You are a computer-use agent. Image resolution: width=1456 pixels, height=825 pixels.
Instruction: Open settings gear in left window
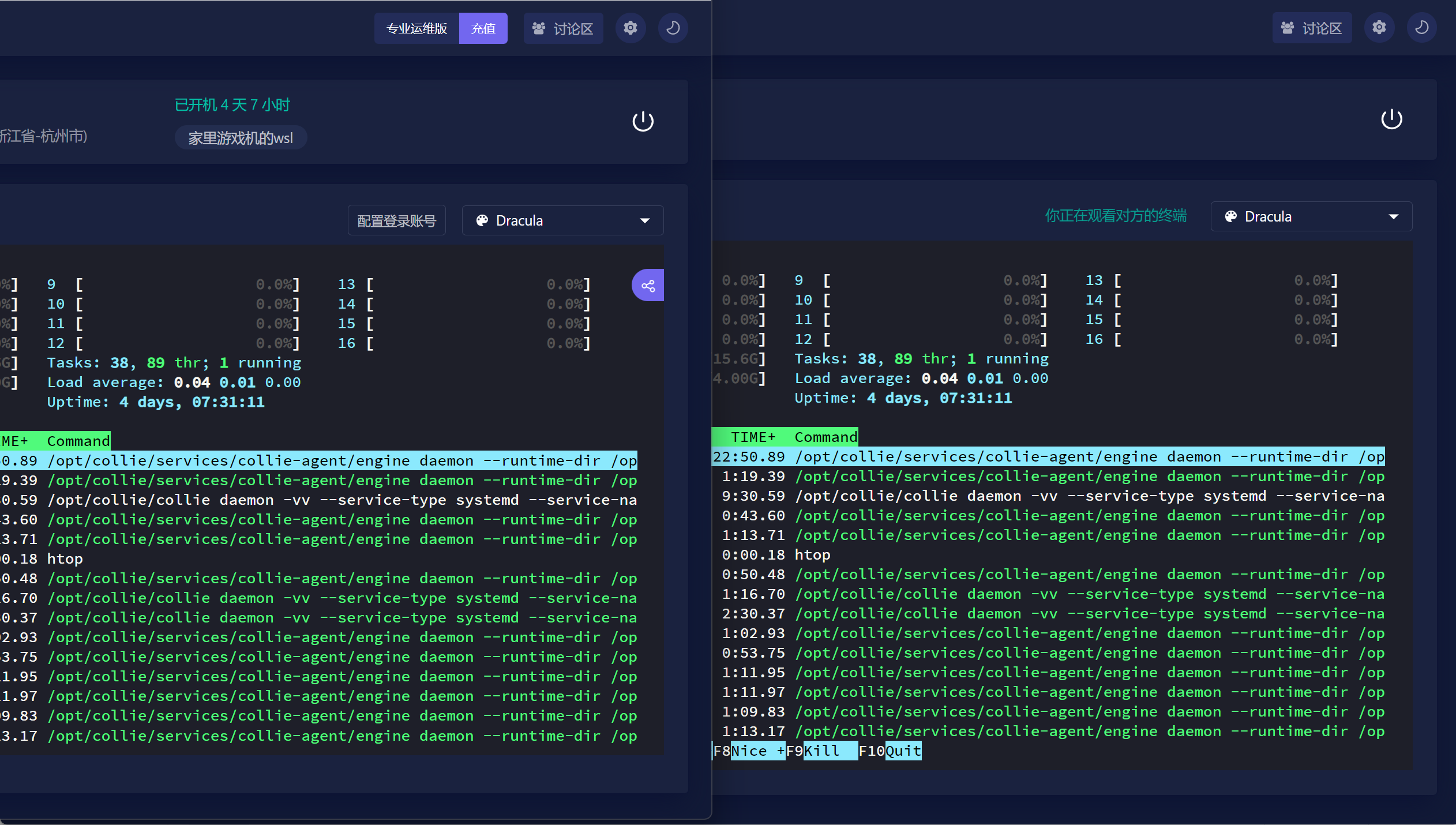631,28
